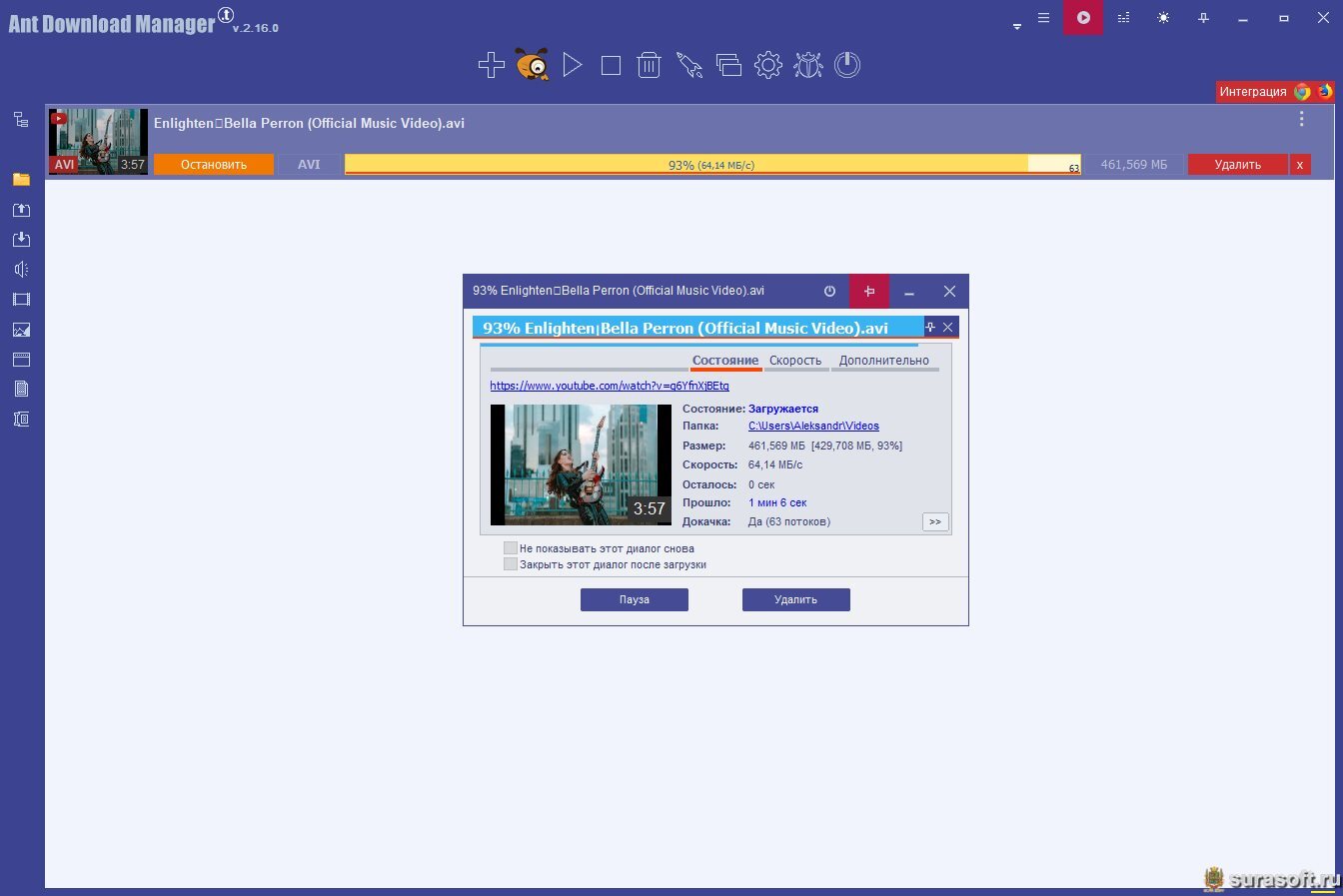Click the Удалить button in dialog
This screenshot has height=896, width=1343.
(x=796, y=599)
